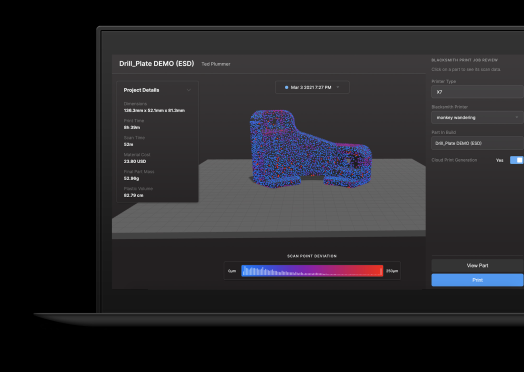
Task: Select the scanned drill plate 3D model
Action: 310,149
